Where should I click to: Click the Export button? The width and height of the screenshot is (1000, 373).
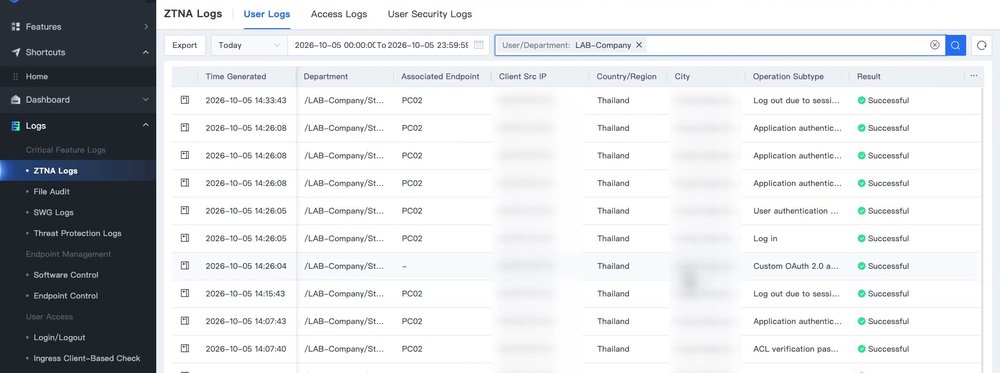[x=184, y=45]
